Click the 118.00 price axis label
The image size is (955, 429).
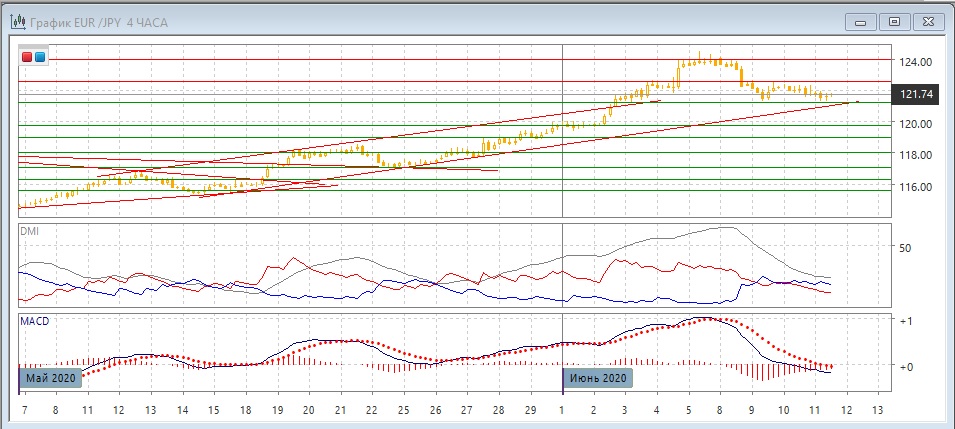click(916, 155)
